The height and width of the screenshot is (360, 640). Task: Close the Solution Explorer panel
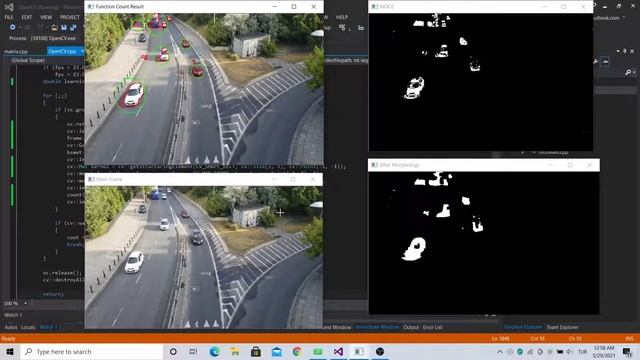632,51
